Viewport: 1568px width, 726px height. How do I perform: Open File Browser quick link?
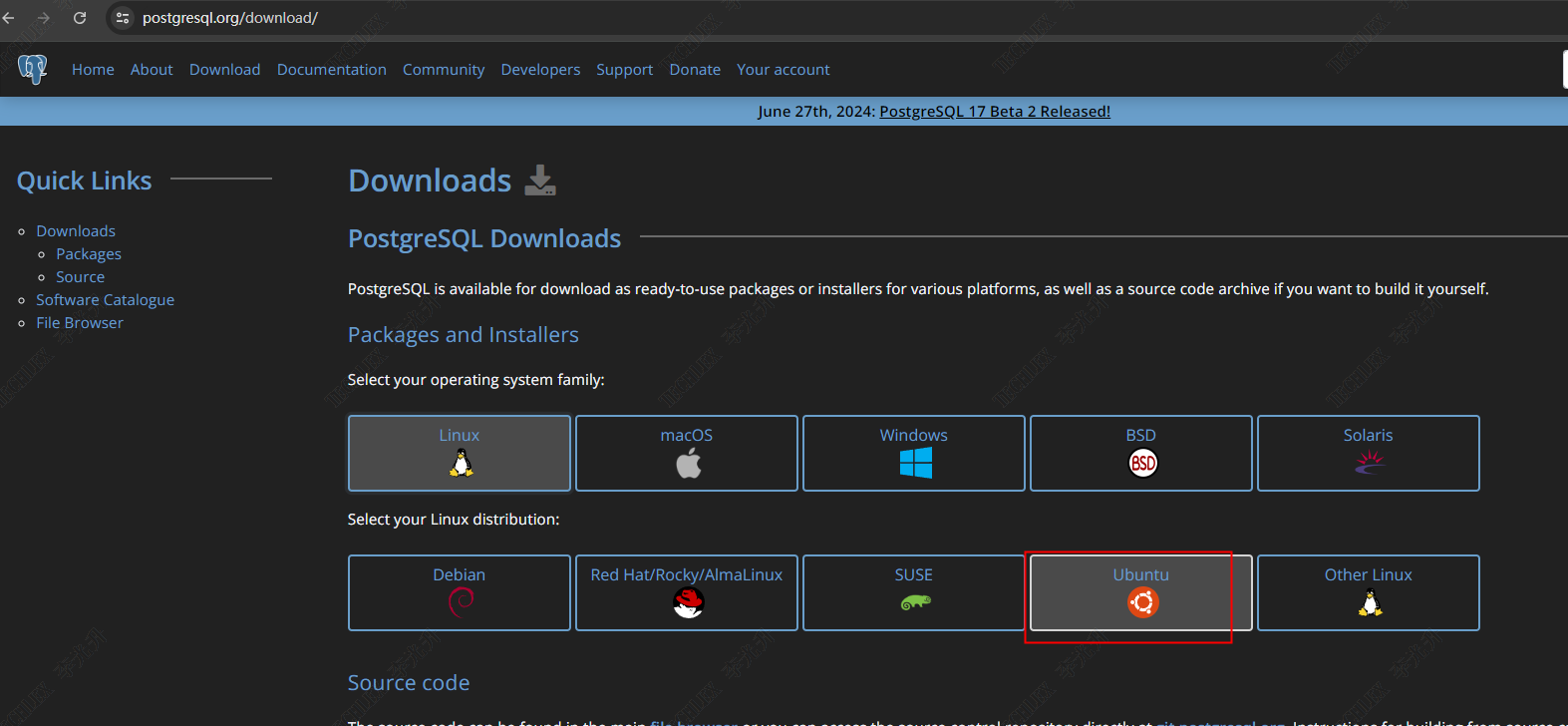pos(80,323)
